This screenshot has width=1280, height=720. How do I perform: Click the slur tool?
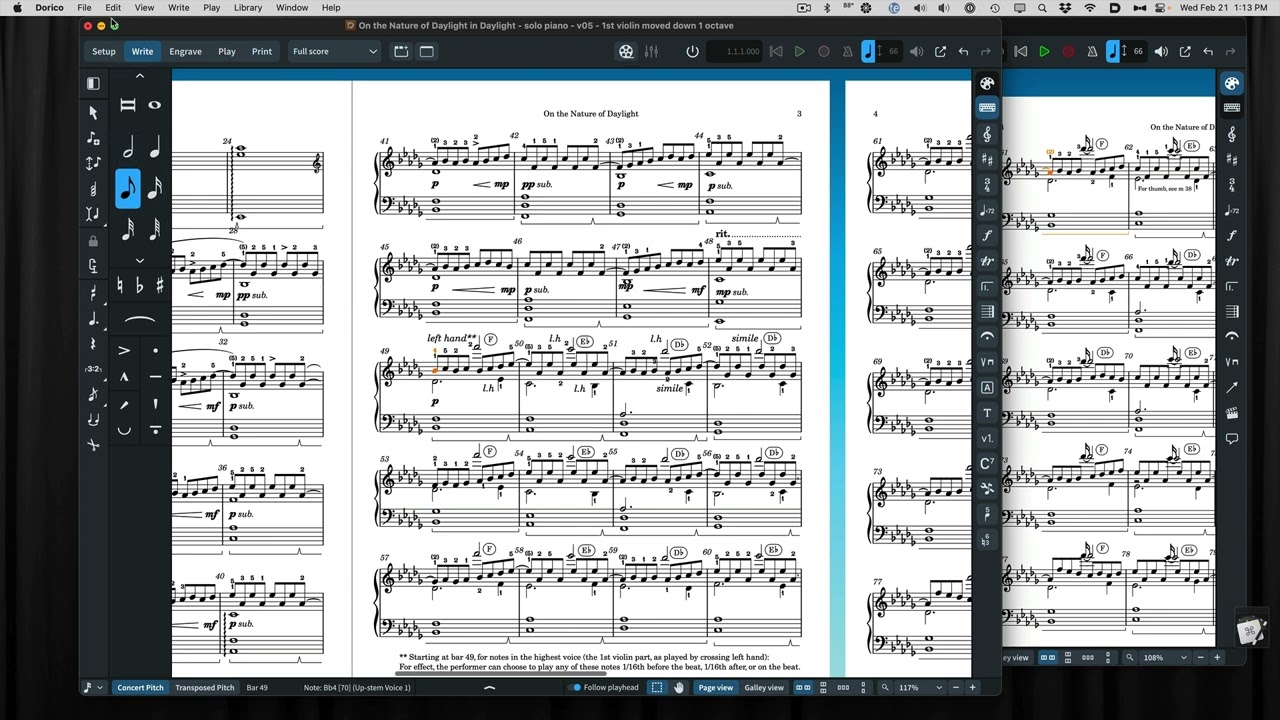click(140, 320)
